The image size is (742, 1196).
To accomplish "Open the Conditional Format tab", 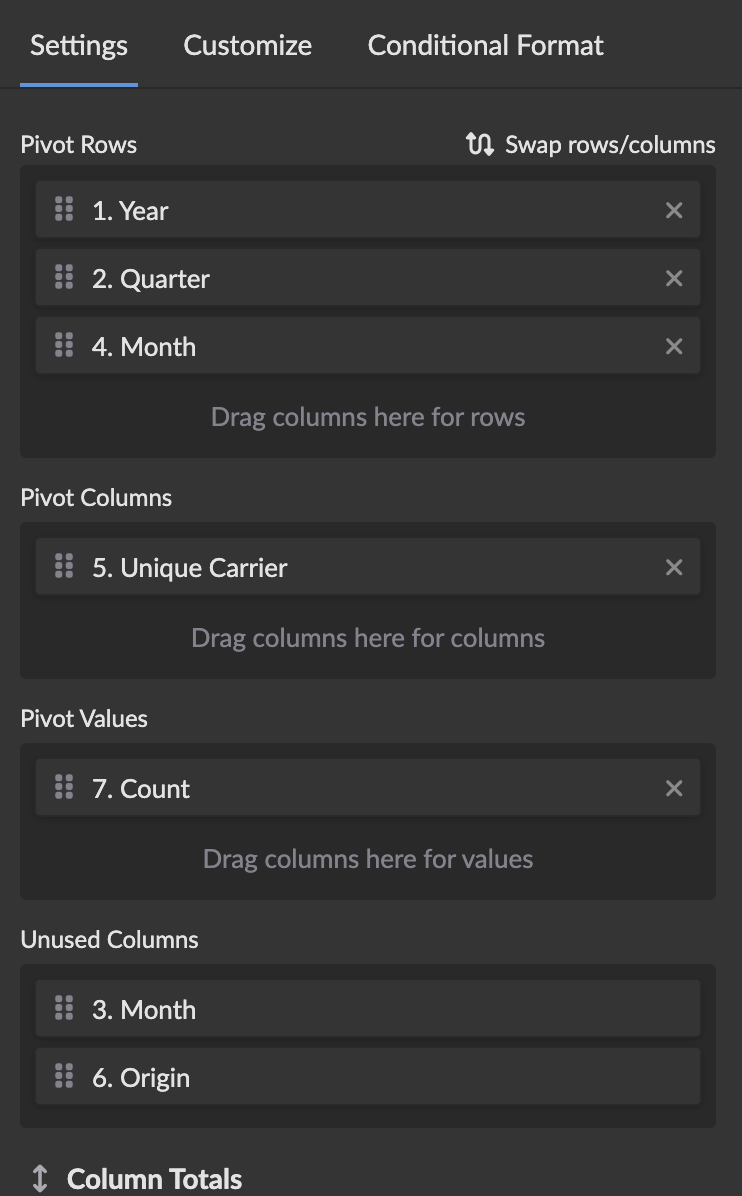I will click(x=485, y=45).
